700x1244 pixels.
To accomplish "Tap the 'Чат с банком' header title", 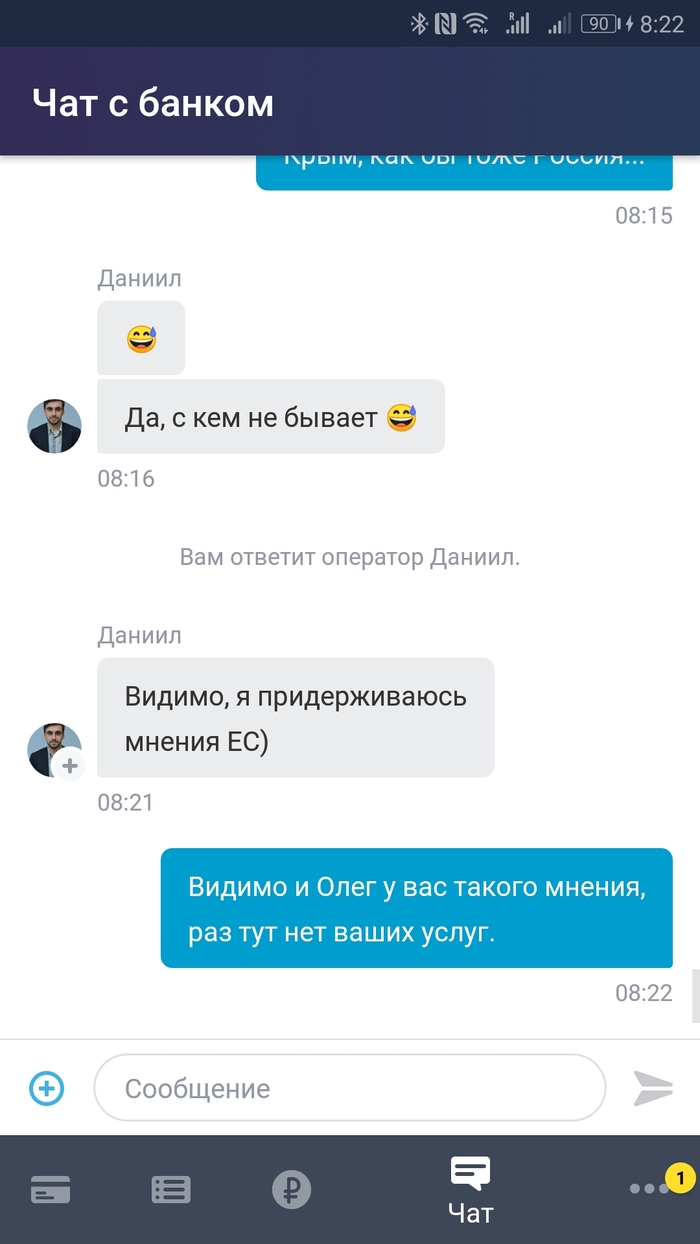I will point(152,102).
